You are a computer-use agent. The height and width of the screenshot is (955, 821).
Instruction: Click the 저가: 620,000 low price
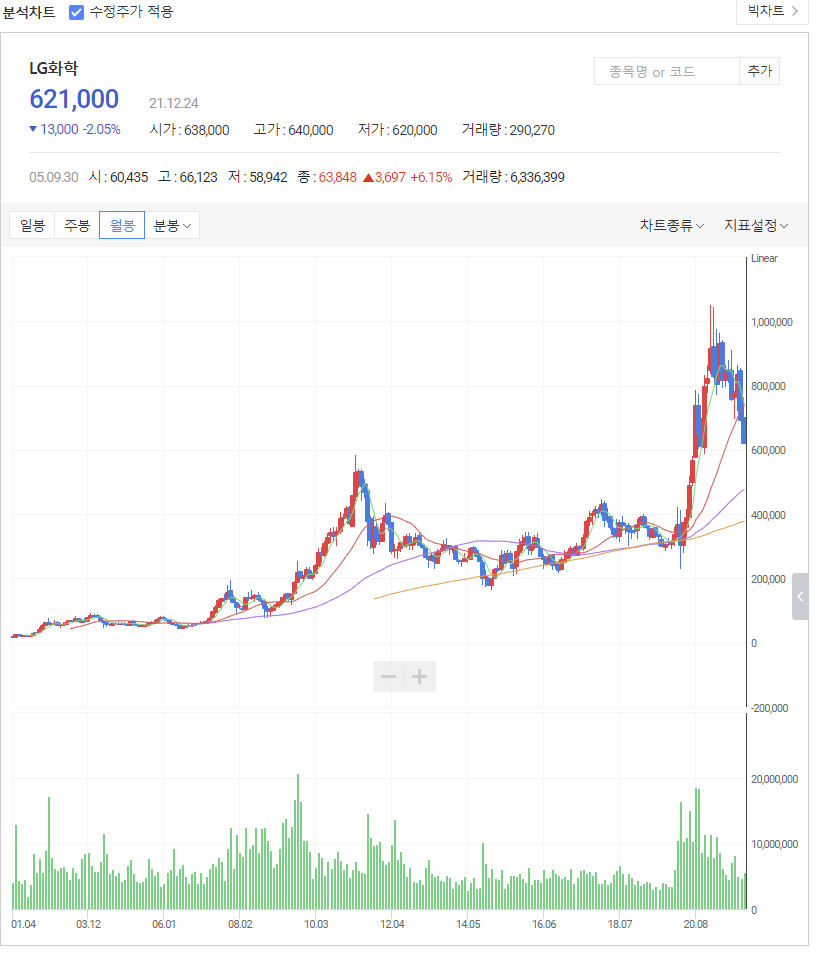click(398, 130)
